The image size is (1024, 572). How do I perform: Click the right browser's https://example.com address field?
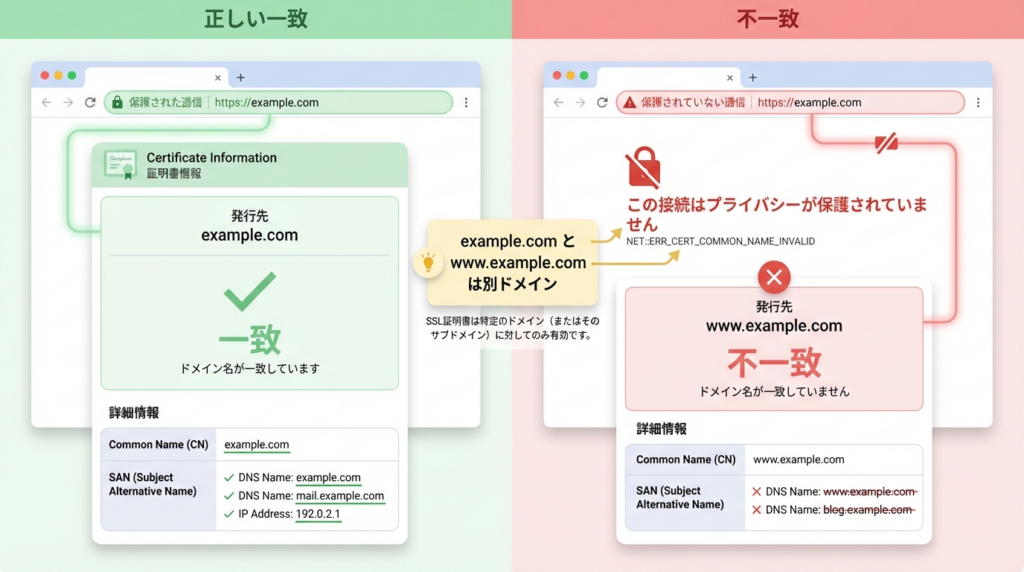809,102
